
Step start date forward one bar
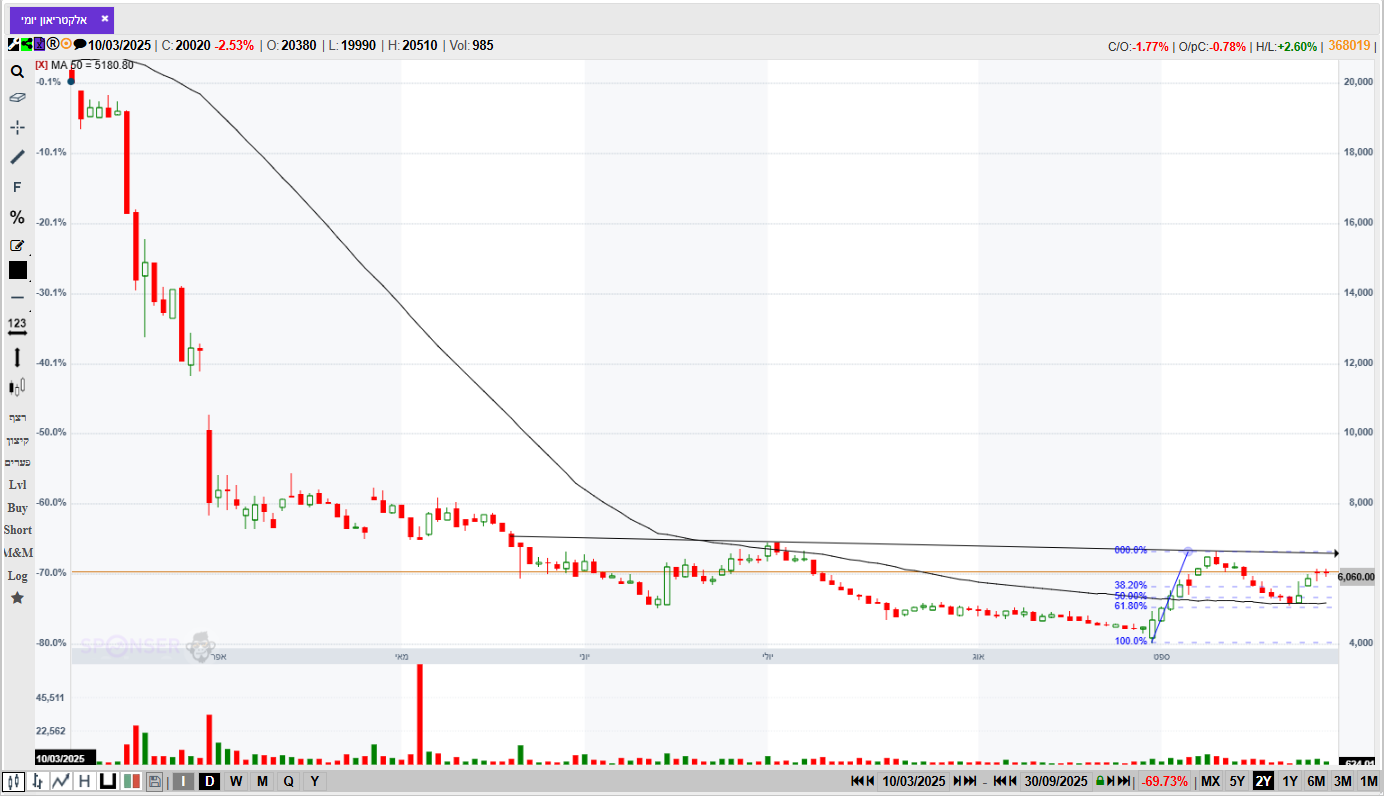[958, 781]
